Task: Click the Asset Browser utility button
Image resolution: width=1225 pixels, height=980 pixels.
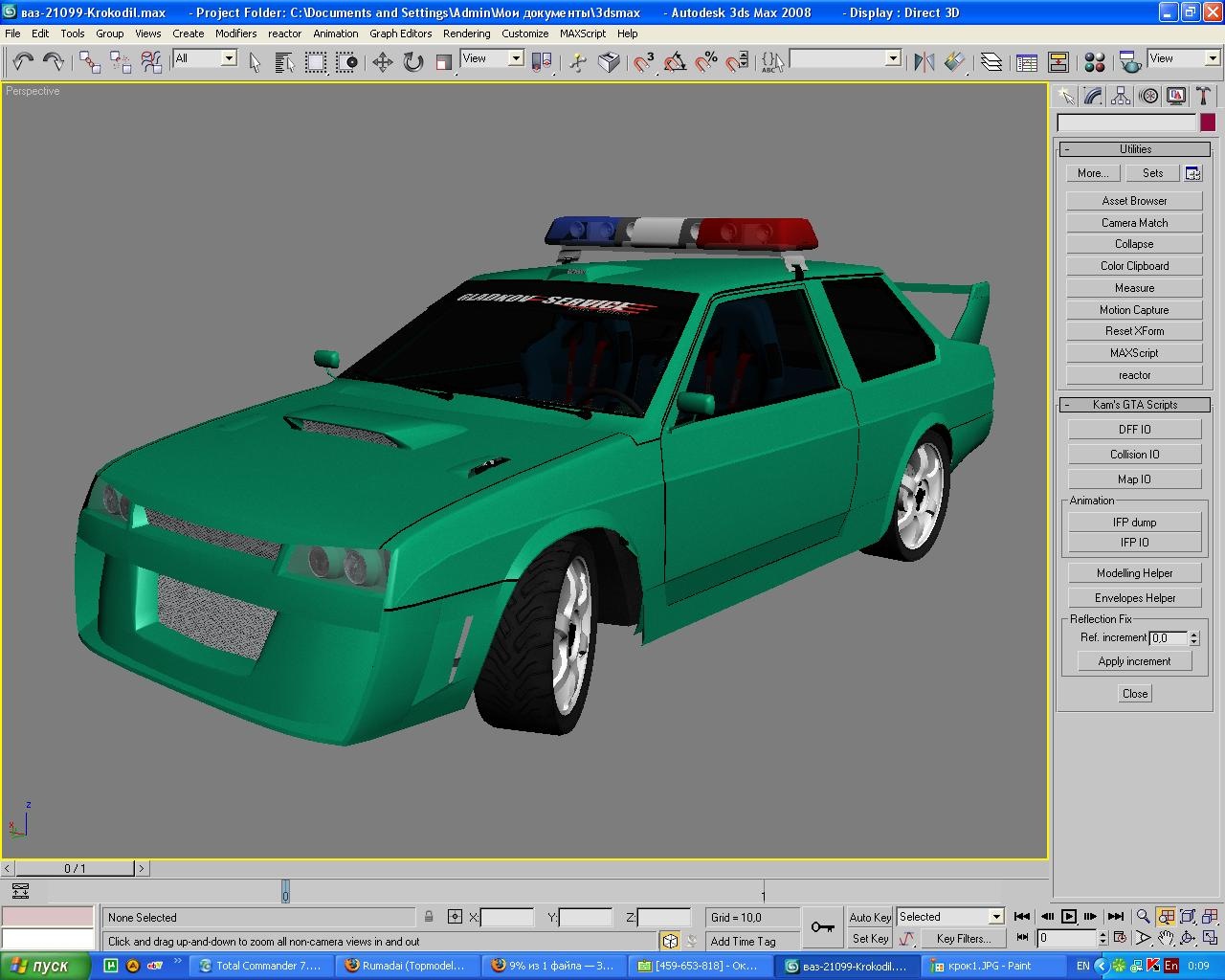Action: [1134, 201]
